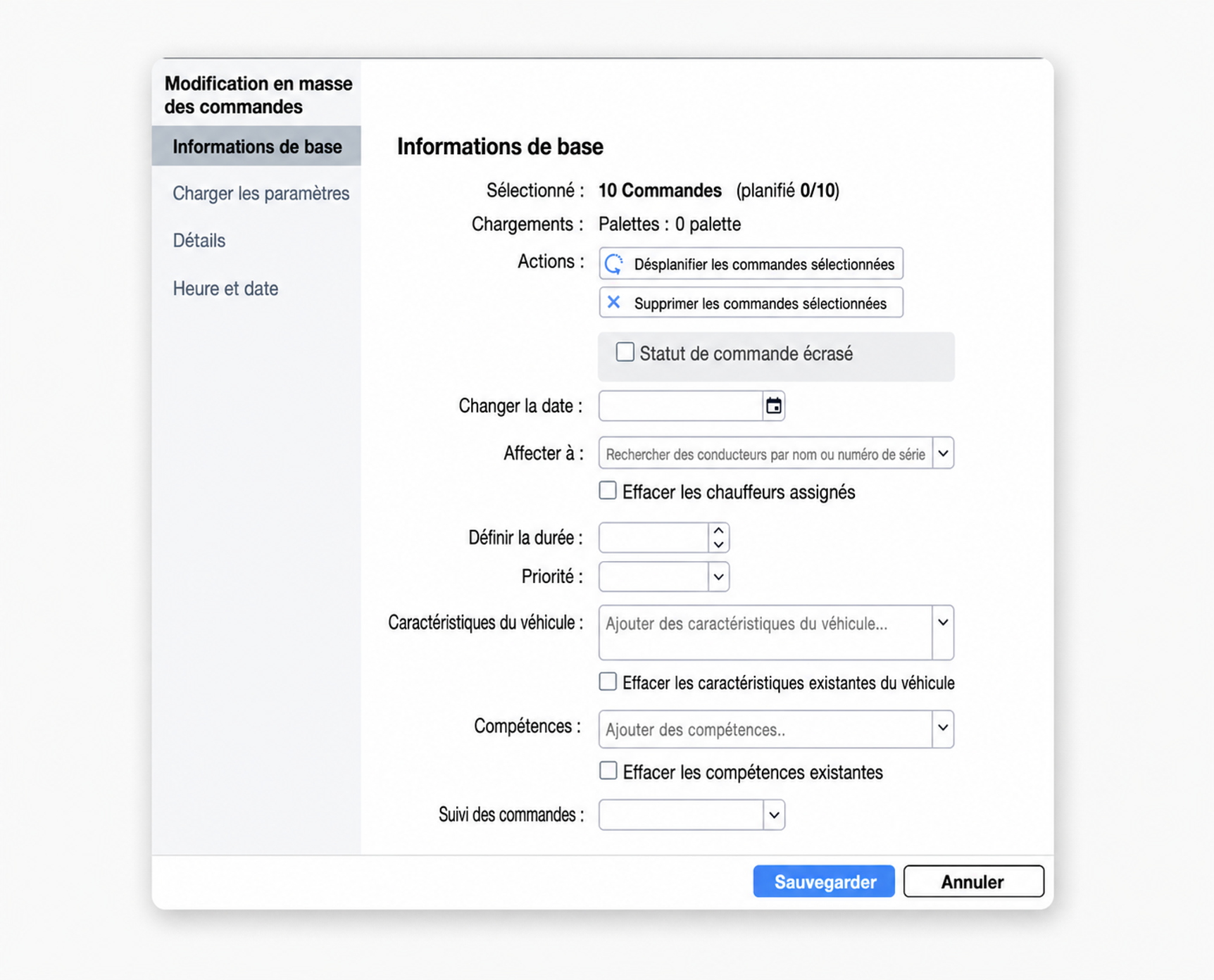The height and width of the screenshot is (980, 1214).
Task: Open the Compétences dropdown arrow
Action: point(943,728)
